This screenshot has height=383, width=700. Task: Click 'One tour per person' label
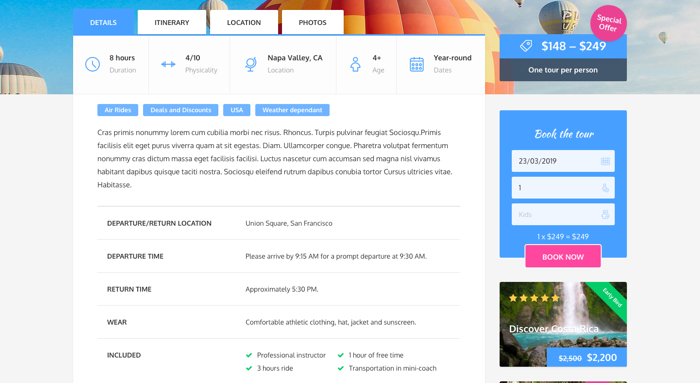pyautogui.click(x=563, y=70)
